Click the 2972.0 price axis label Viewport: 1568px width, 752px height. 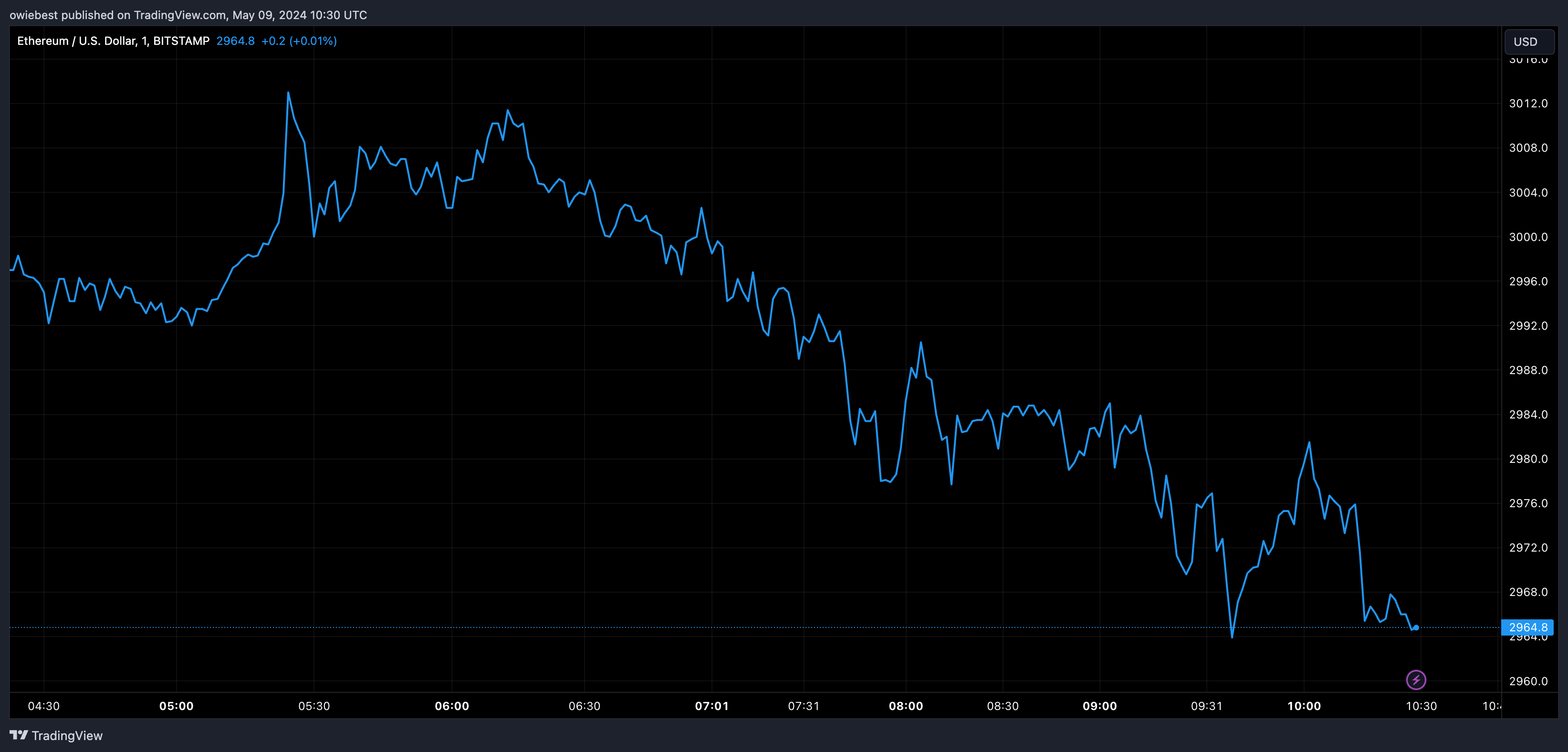pos(1528,548)
